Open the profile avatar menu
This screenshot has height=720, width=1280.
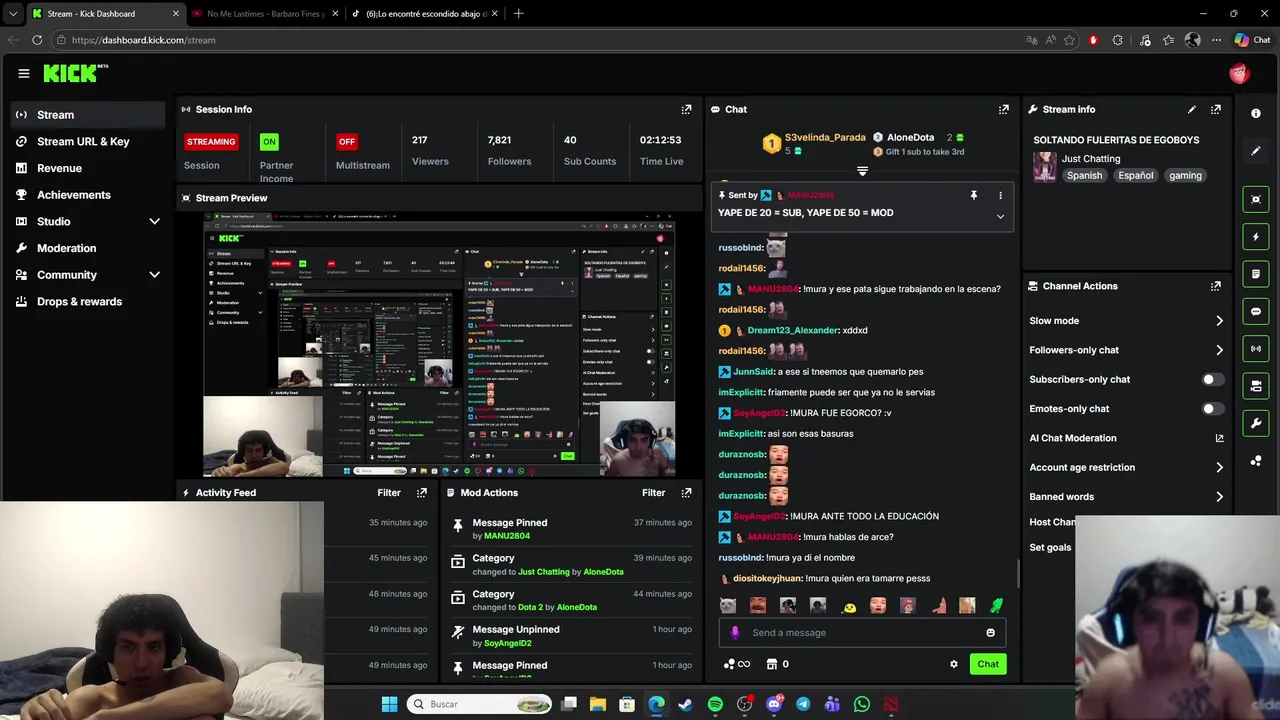(x=1239, y=73)
